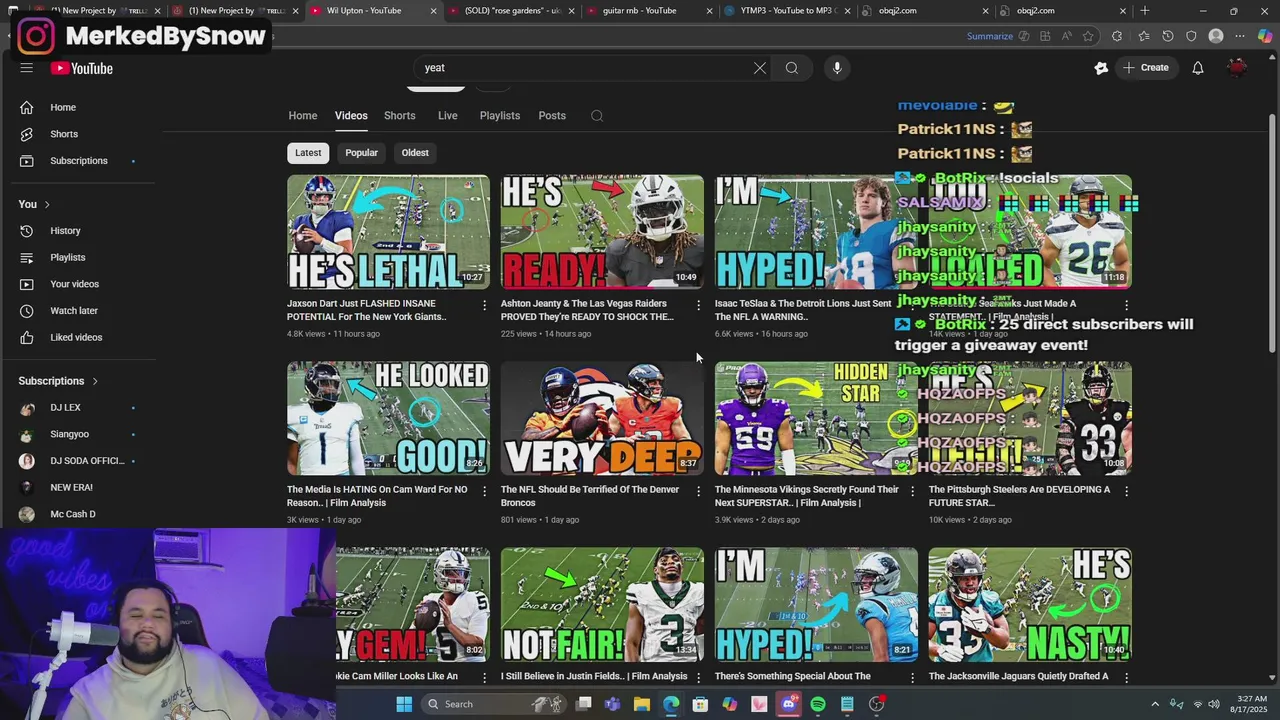Open YouTube notifications bell
Image resolution: width=1280 pixels, height=720 pixels.
point(1198,68)
